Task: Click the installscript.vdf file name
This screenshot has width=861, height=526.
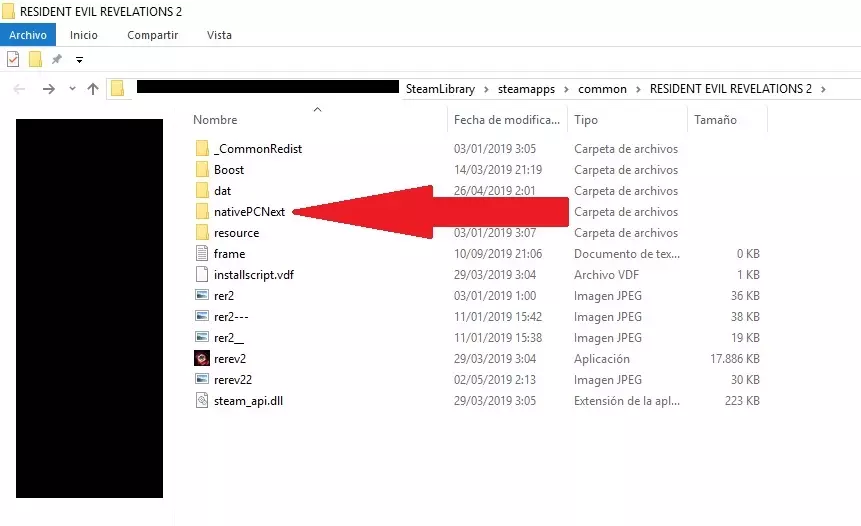Action: 254,275
